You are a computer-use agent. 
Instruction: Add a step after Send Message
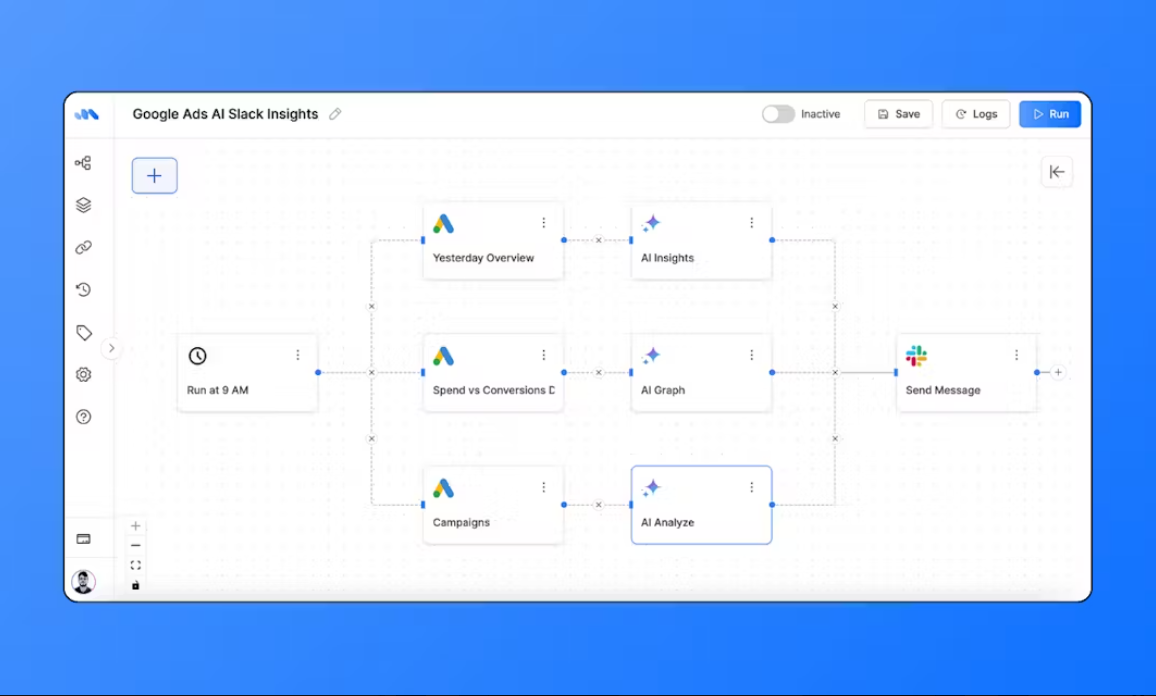(1058, 372)
